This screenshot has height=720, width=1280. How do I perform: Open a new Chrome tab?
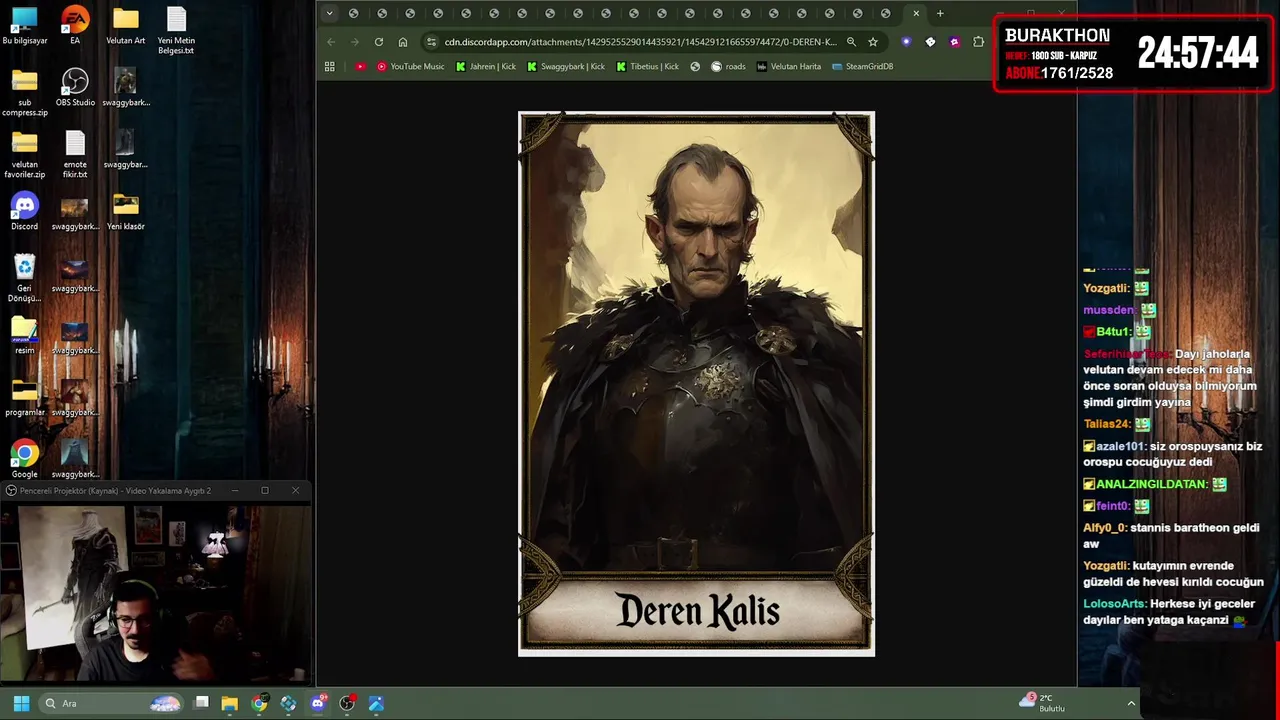pyautogui.click(x=940, y=14)
